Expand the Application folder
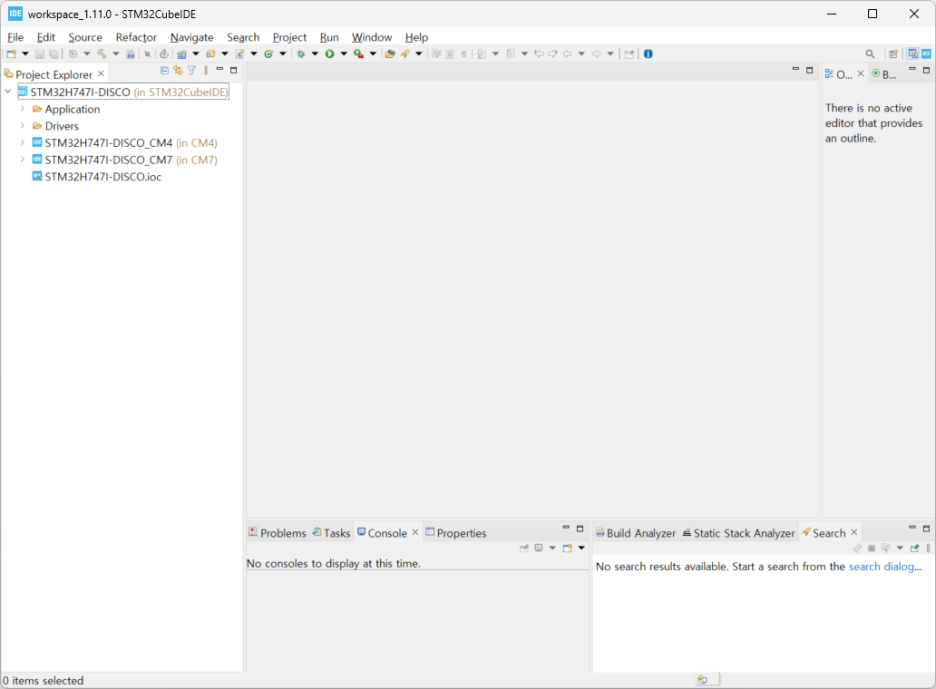Screen dimensions: 936x689 pos(22,109)
